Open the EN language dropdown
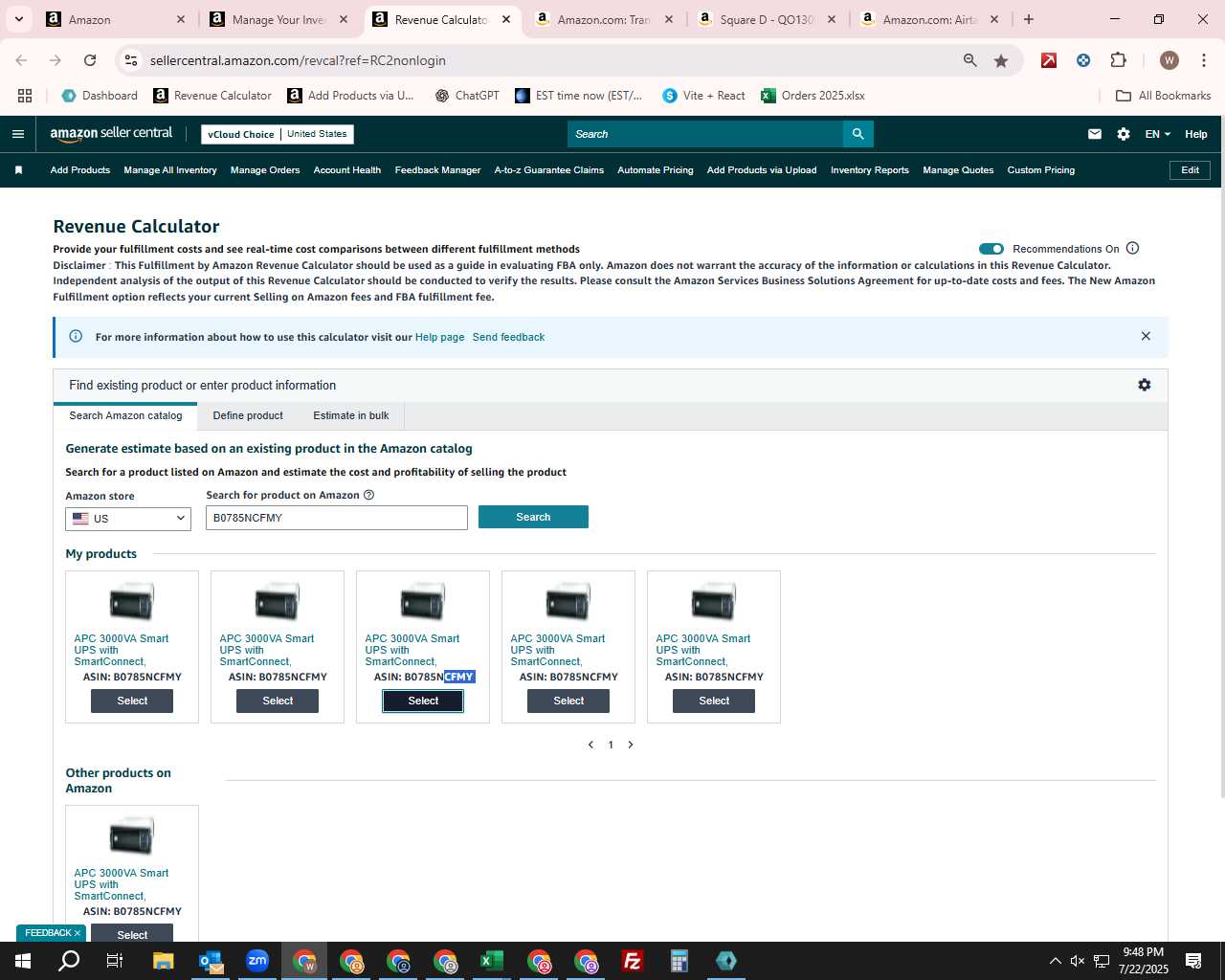Viewport: 1225px width, 980px height. pos(1157,134)
